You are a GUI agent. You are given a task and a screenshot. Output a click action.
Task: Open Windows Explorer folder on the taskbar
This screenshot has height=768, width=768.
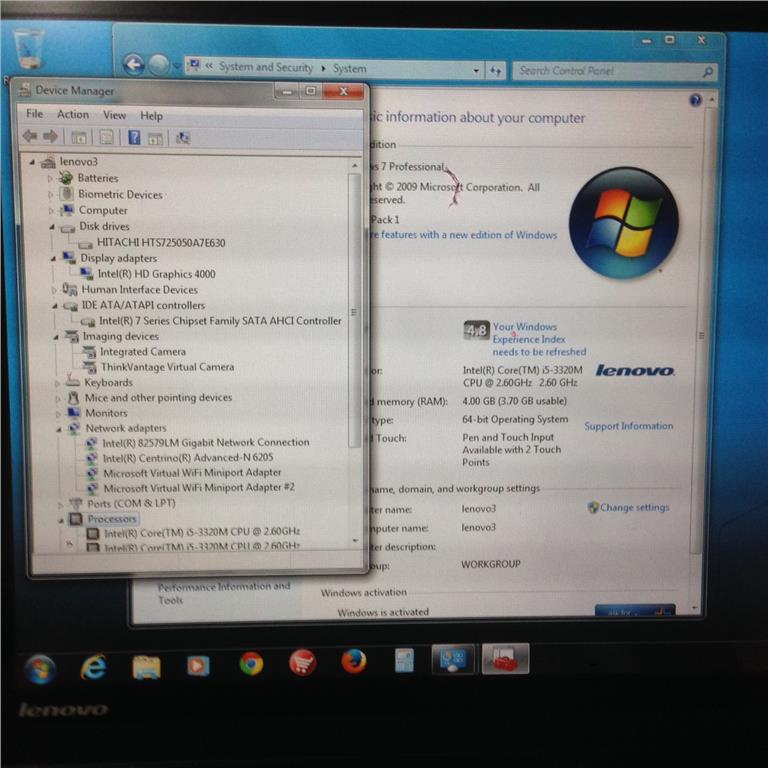[146, 667]
